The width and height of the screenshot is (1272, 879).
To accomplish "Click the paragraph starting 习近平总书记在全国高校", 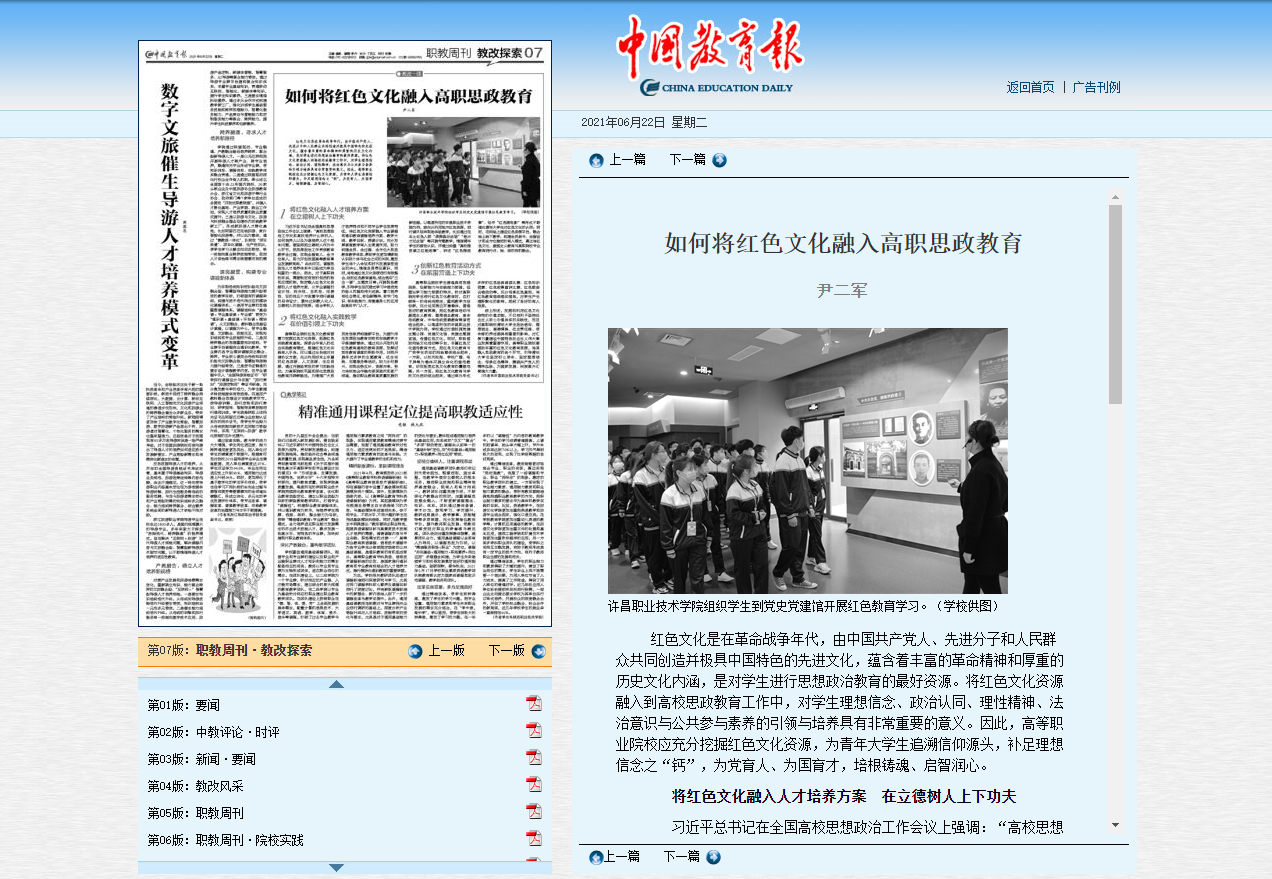I will 867,826.
